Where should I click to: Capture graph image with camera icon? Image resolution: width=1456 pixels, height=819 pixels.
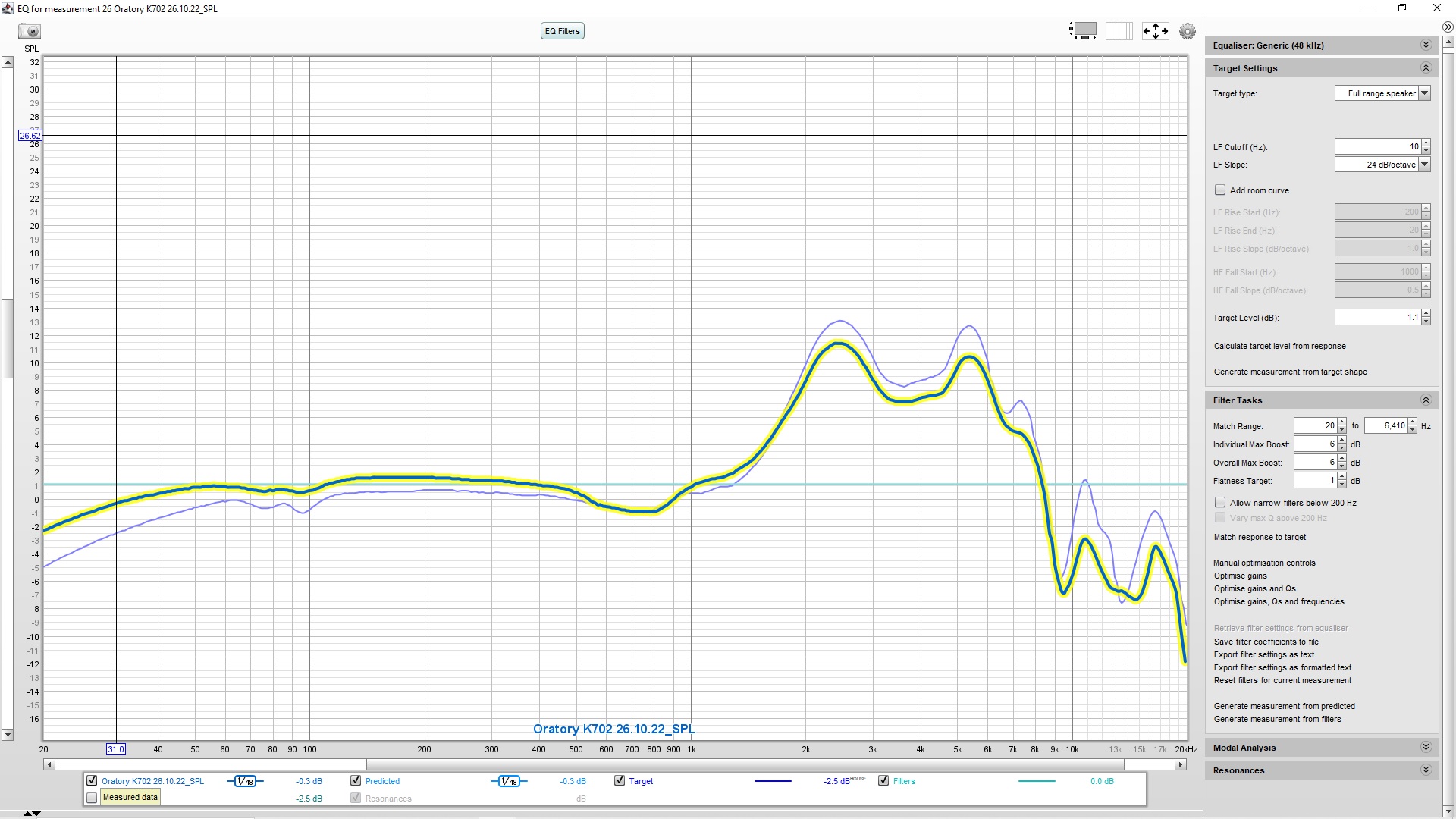(30, 31)
